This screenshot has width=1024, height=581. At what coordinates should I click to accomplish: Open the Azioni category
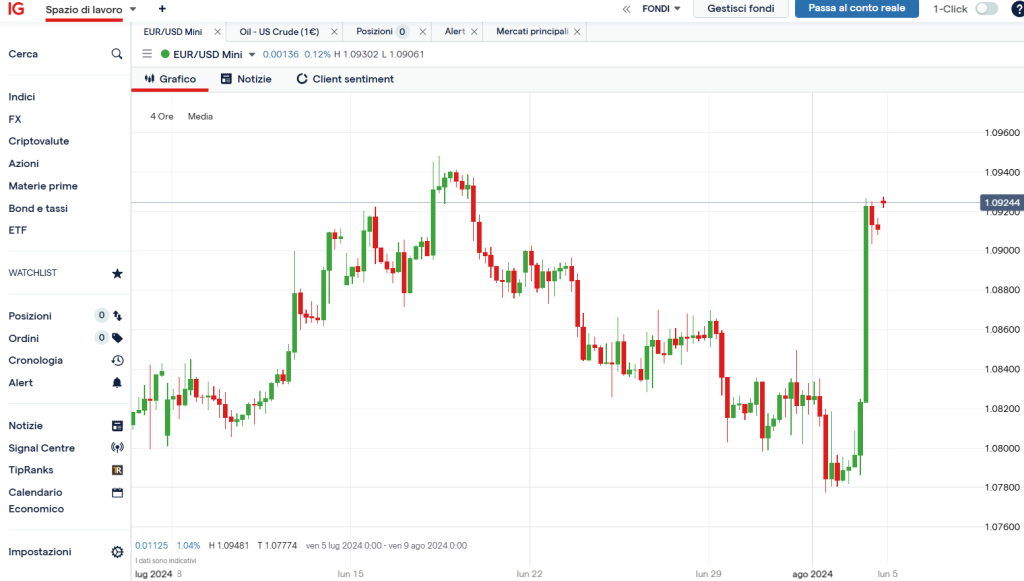24,163
